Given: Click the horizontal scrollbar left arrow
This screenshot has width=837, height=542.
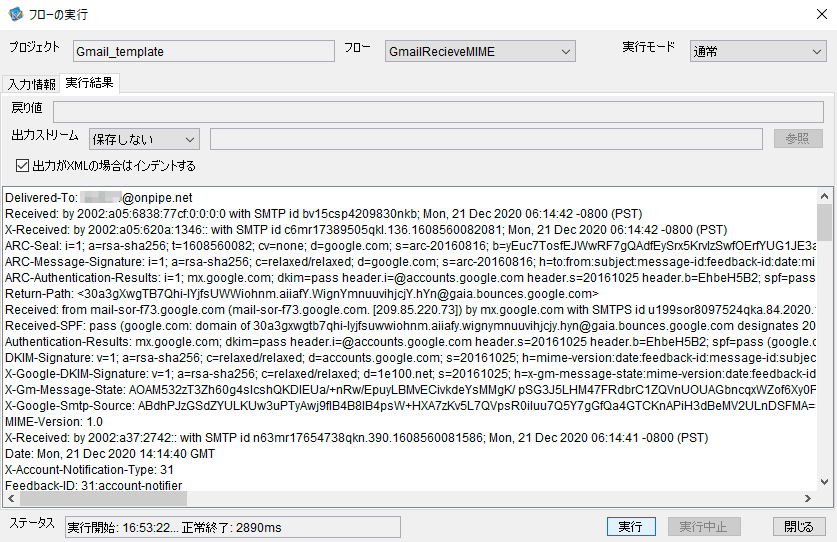Looking at the screenshot, I should (x=11, y=498).
